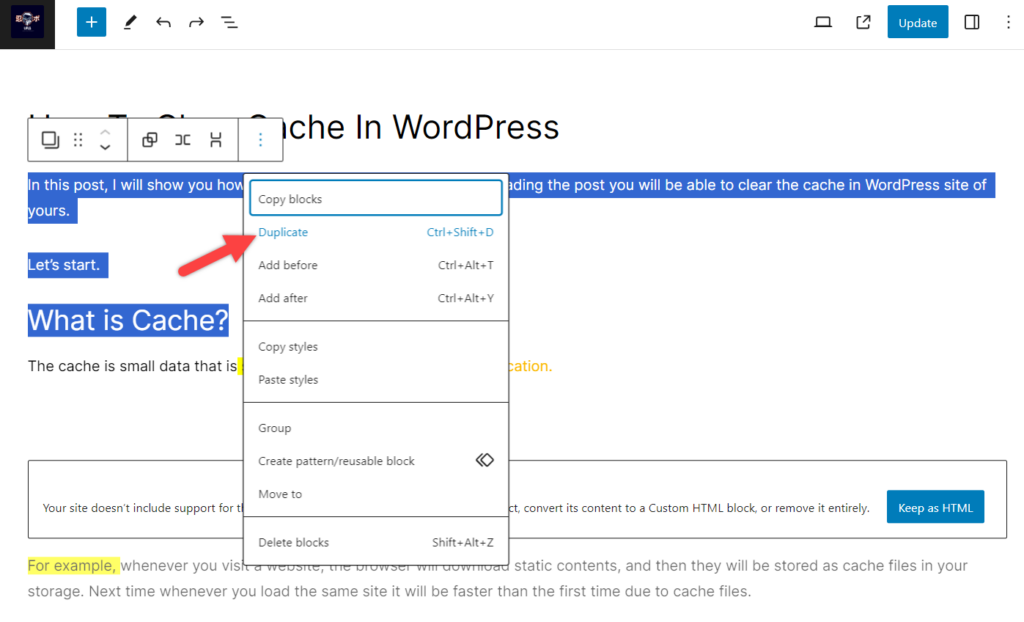Click the multi-block type icon in block toolbar
1024x622 pixels.
click(50, 139)
